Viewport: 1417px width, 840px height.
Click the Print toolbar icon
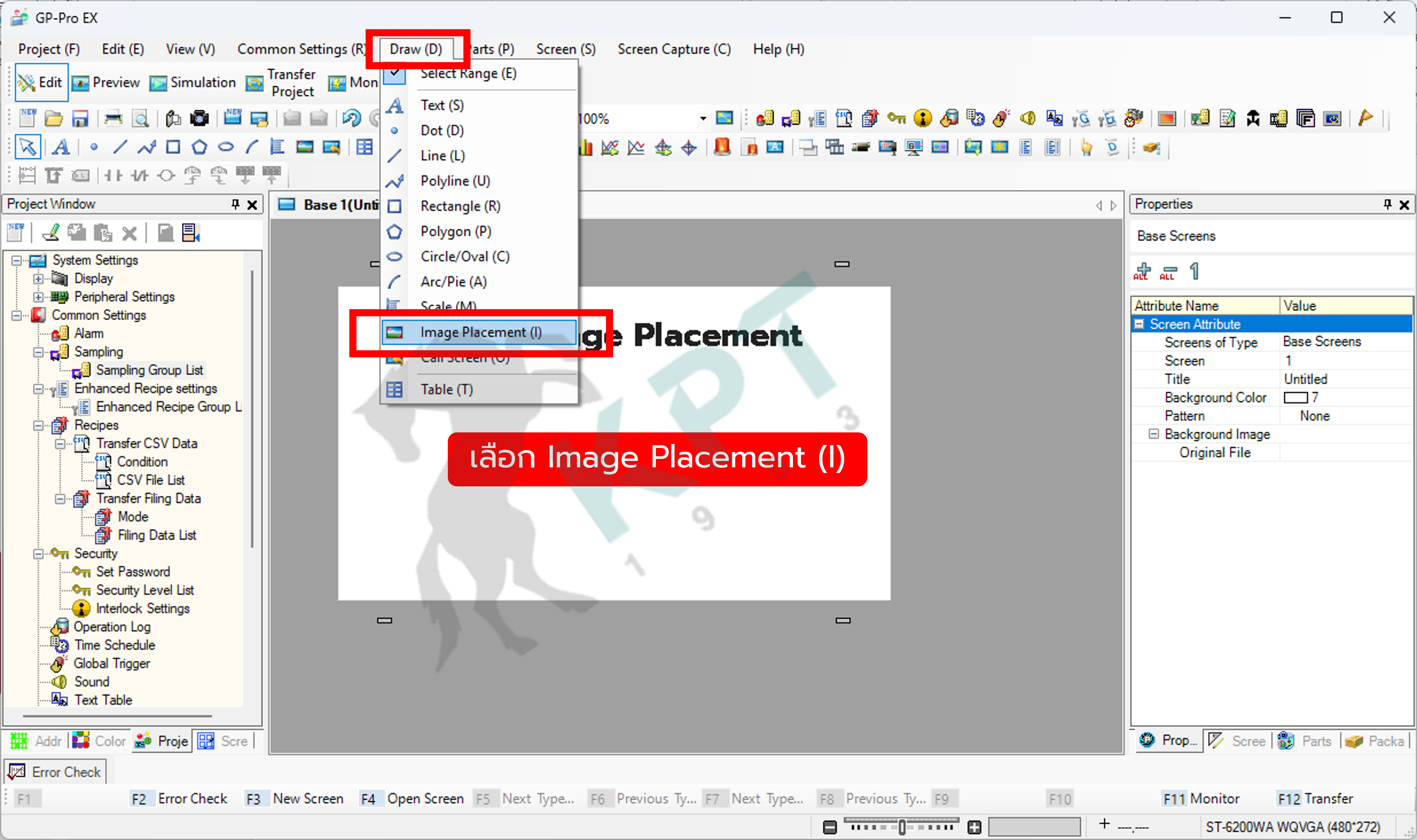click(x=114, y=119)
